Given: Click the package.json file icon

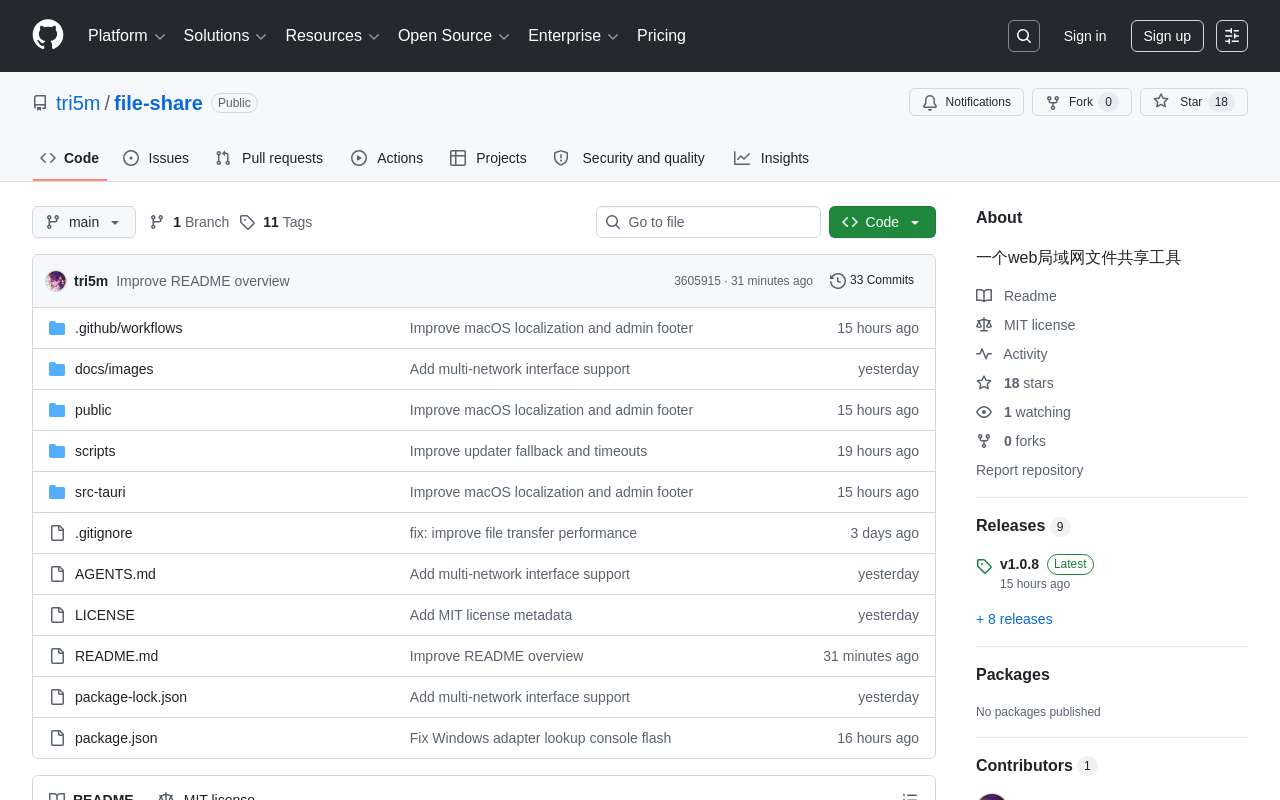Looking at the screenshot, I should pyautogui.click(x=57, y=738).
